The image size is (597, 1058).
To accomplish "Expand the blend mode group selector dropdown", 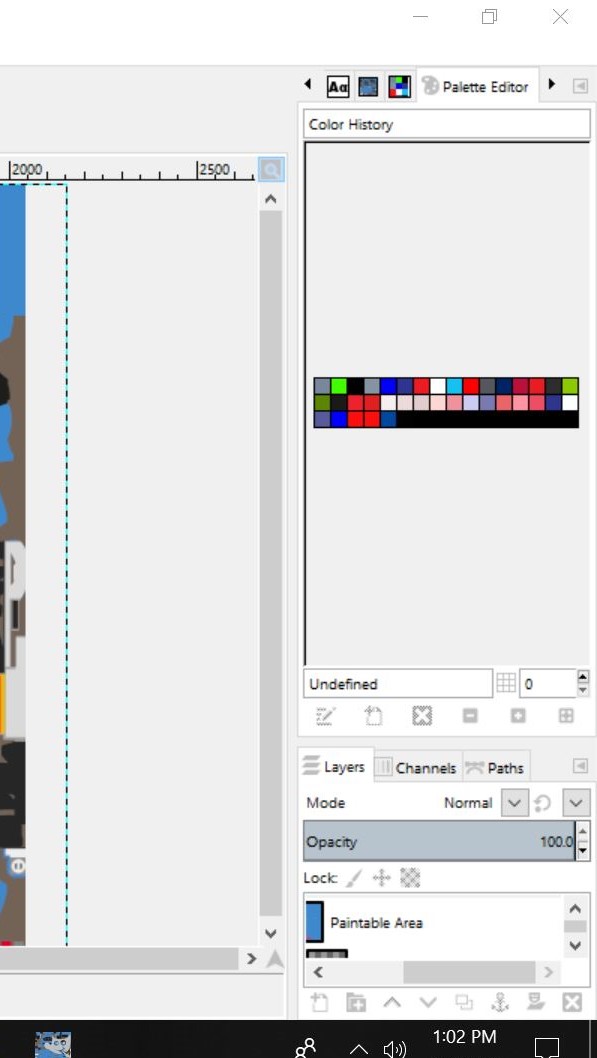I will pos(575,803).
